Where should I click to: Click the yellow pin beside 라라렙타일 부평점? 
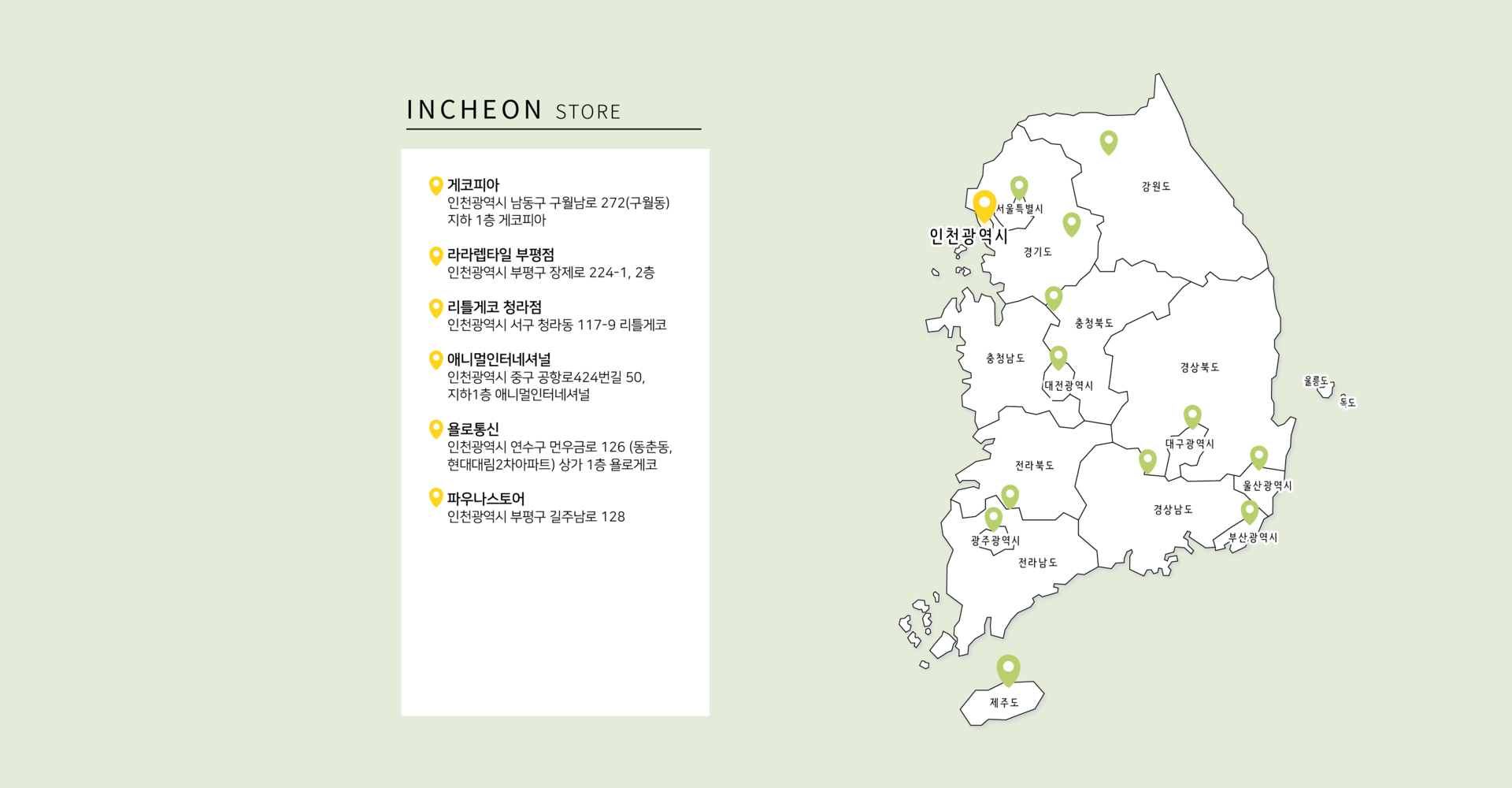tap(435, 256)
